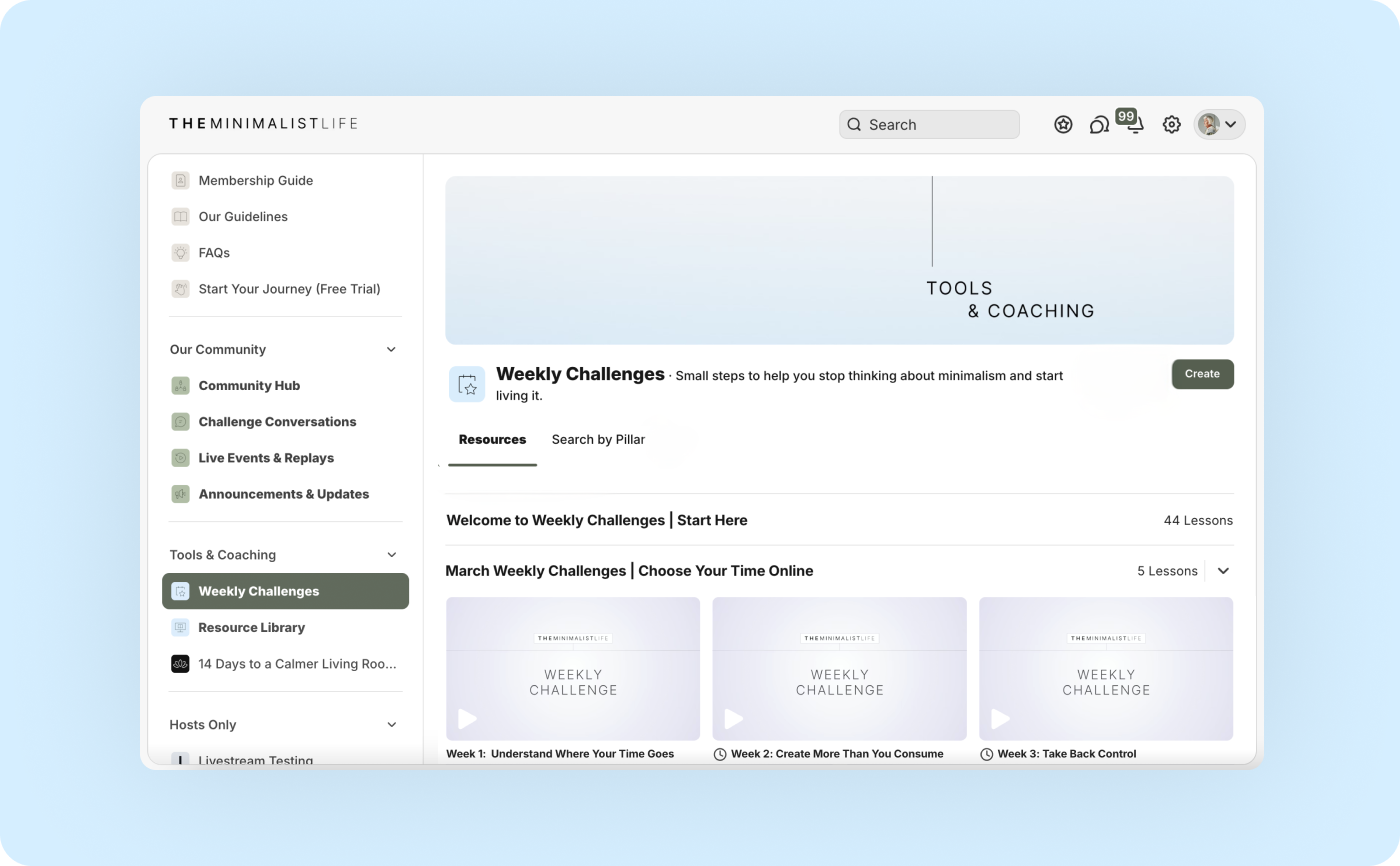Click the Tools & Coaching banner image
Screen dimensions: 1400x866
click(839, 260)
